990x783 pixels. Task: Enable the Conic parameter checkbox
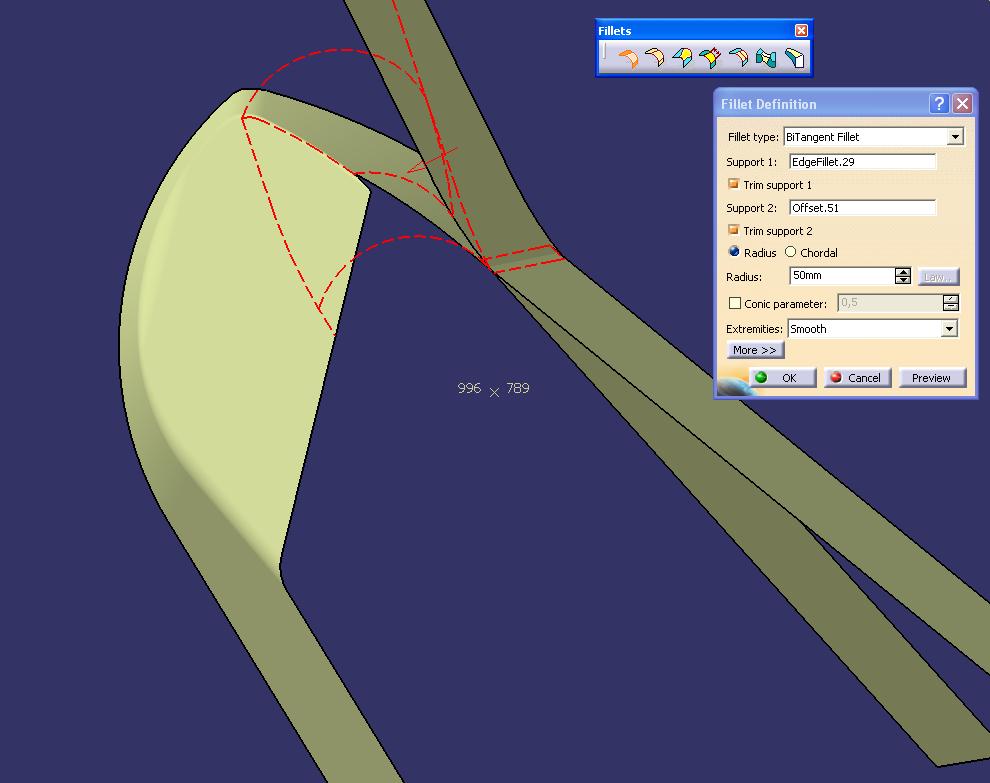pos(734,303)
